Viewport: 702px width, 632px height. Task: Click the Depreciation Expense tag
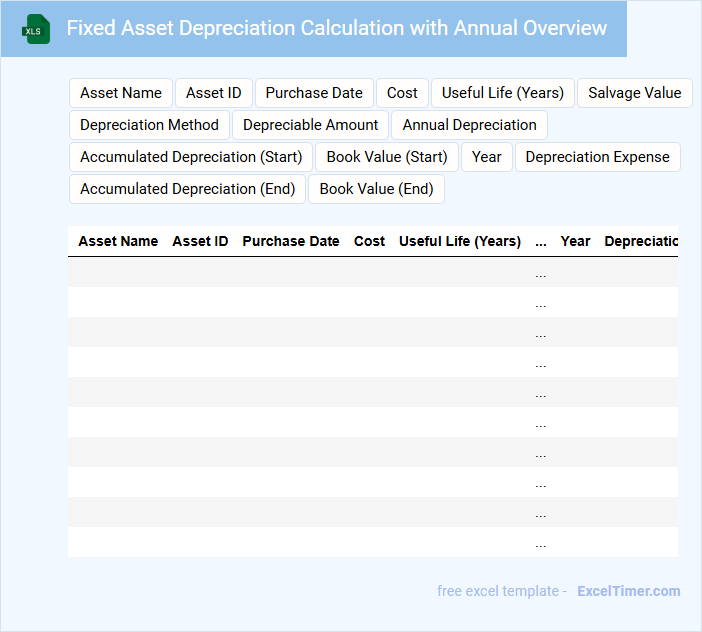(597, 157)
